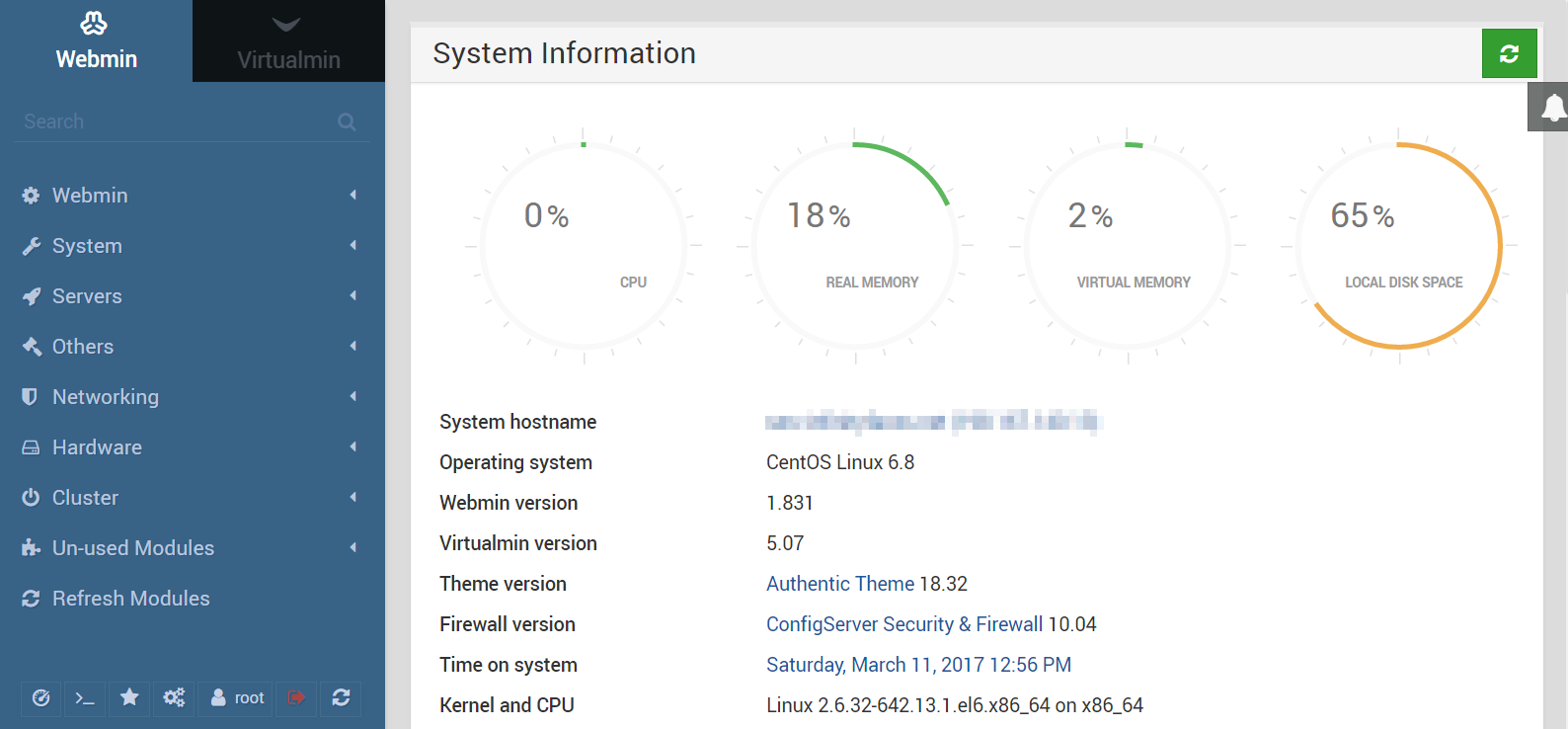Image resolution: width=1568 pixels, height=729 pixels.
Task: Click the Virtualmin chevron icon at top
Action: click(286, 24)
